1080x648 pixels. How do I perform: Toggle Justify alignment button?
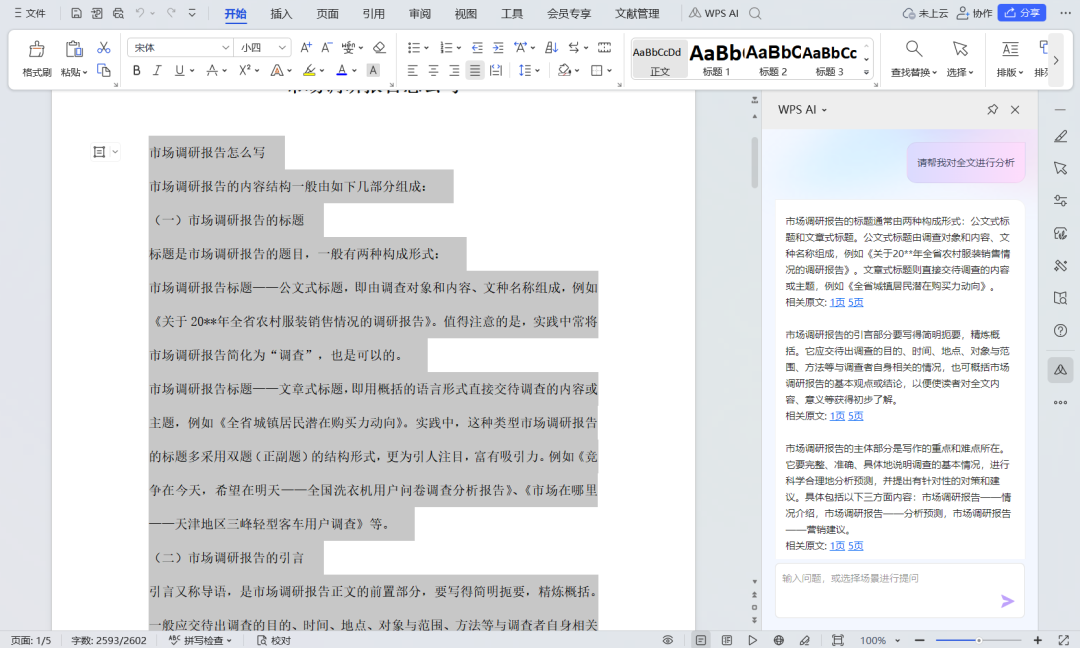(x=475, y=70)
